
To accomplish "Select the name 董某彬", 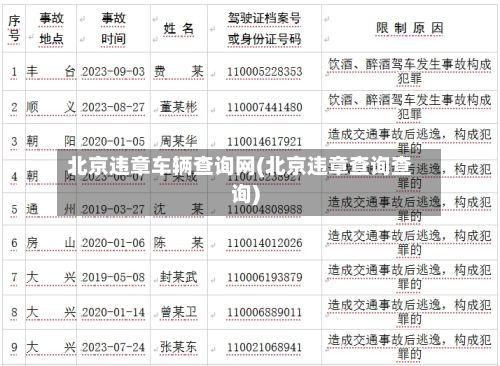I will (178, 107).
